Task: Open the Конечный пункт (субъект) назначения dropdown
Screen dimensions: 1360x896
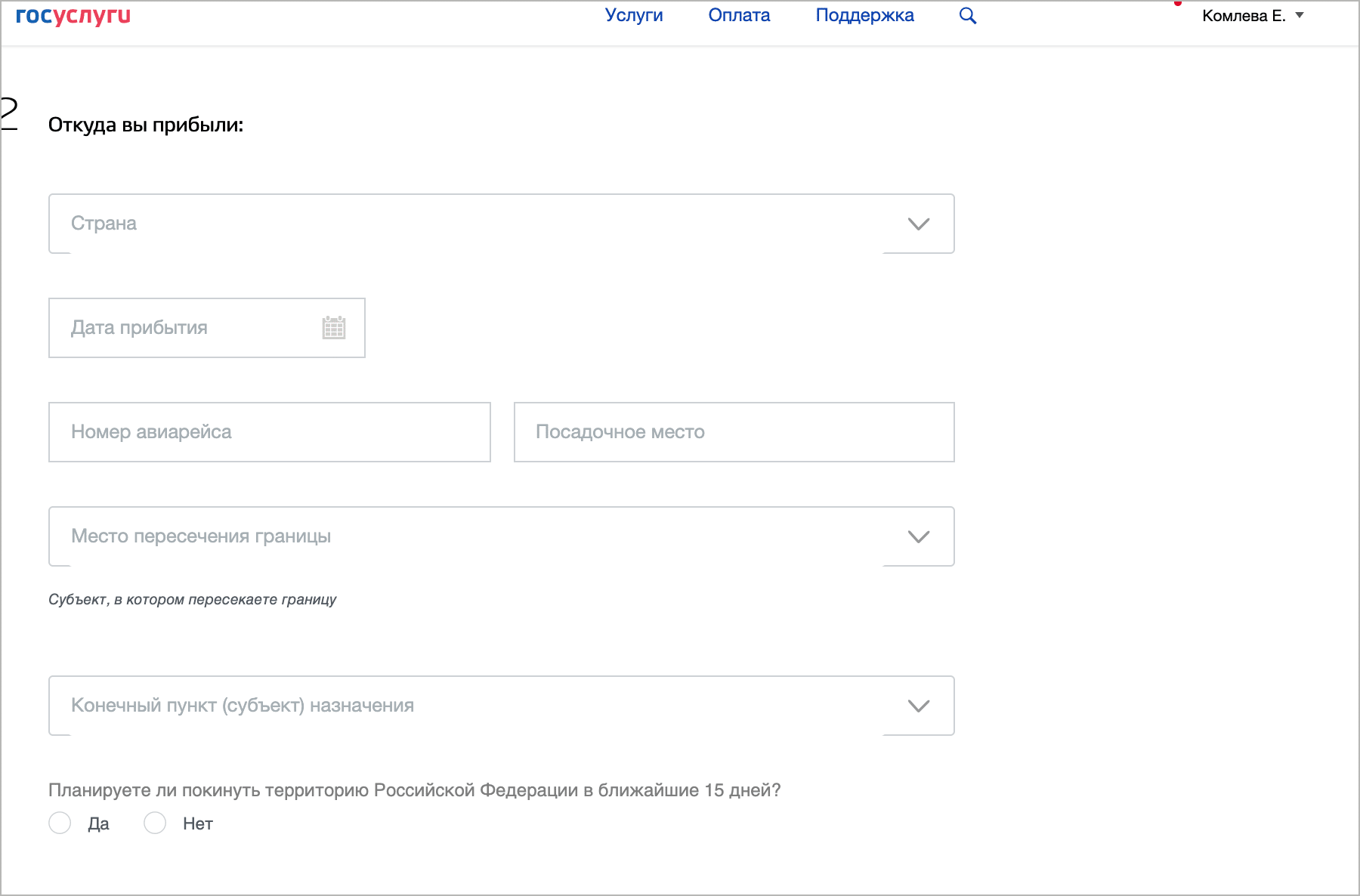Action: [x=502, y=706]
